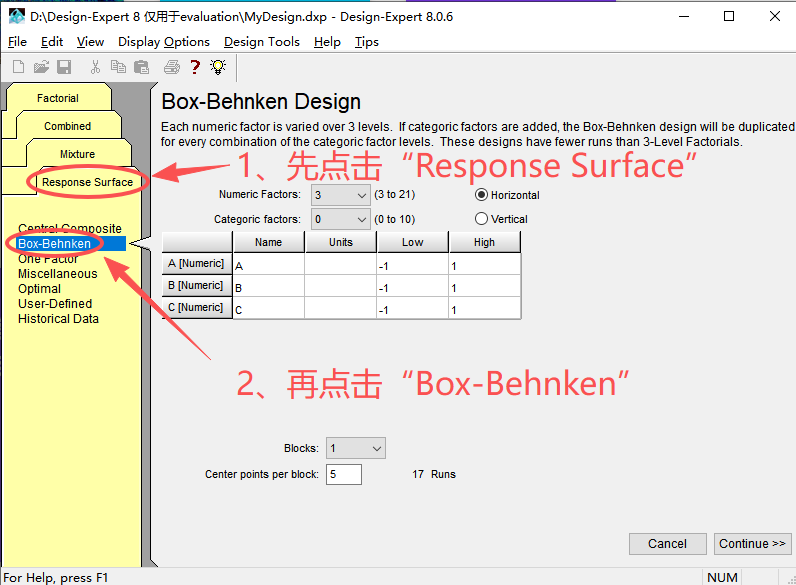Click the New Design toolbar icon
Screen dimensions: 796x585
(18, 67)
